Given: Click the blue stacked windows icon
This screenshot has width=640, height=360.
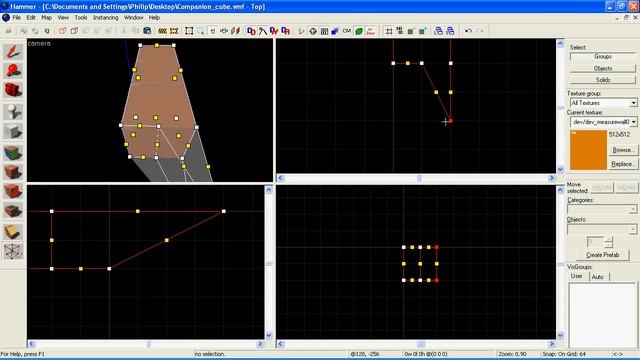Looking at the screenshot, I should pyautogui.click(x=438, y=31).
